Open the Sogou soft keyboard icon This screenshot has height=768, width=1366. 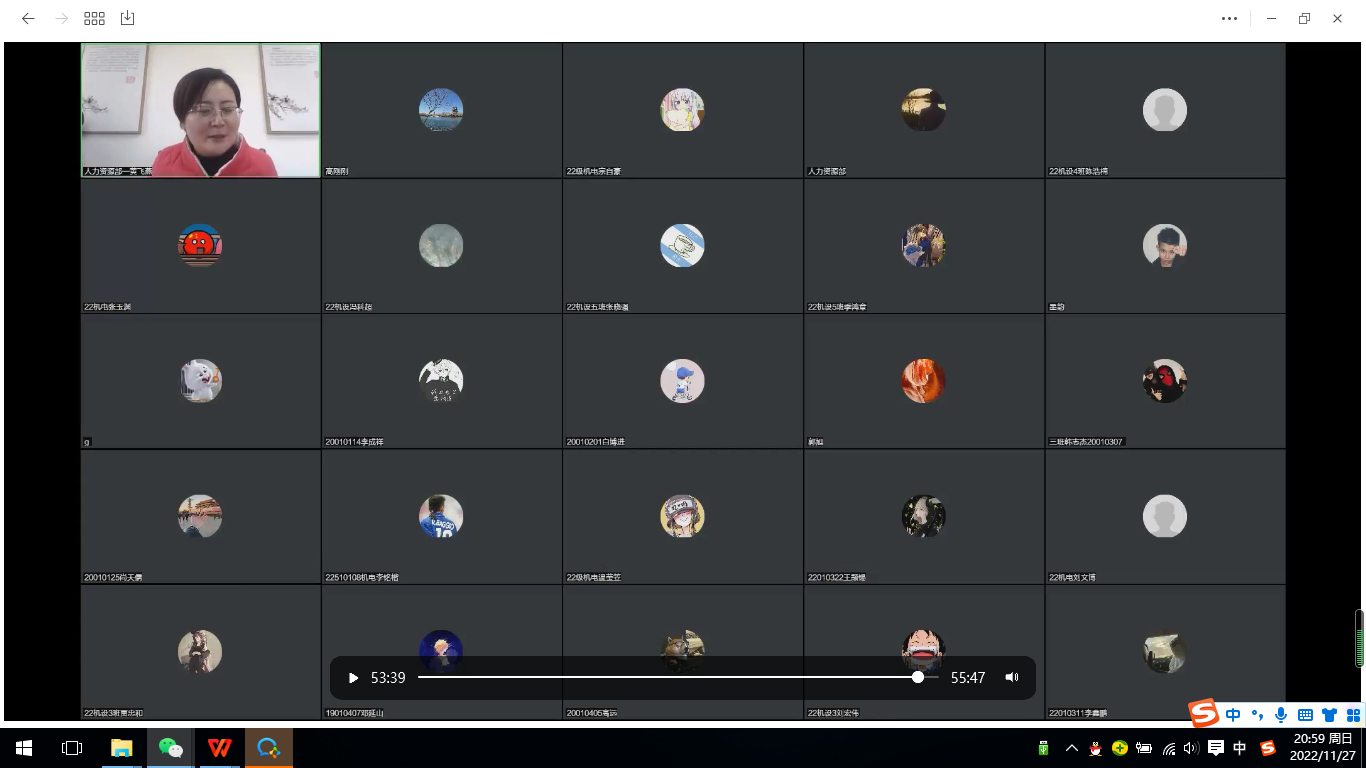[x=1305, y=715]
